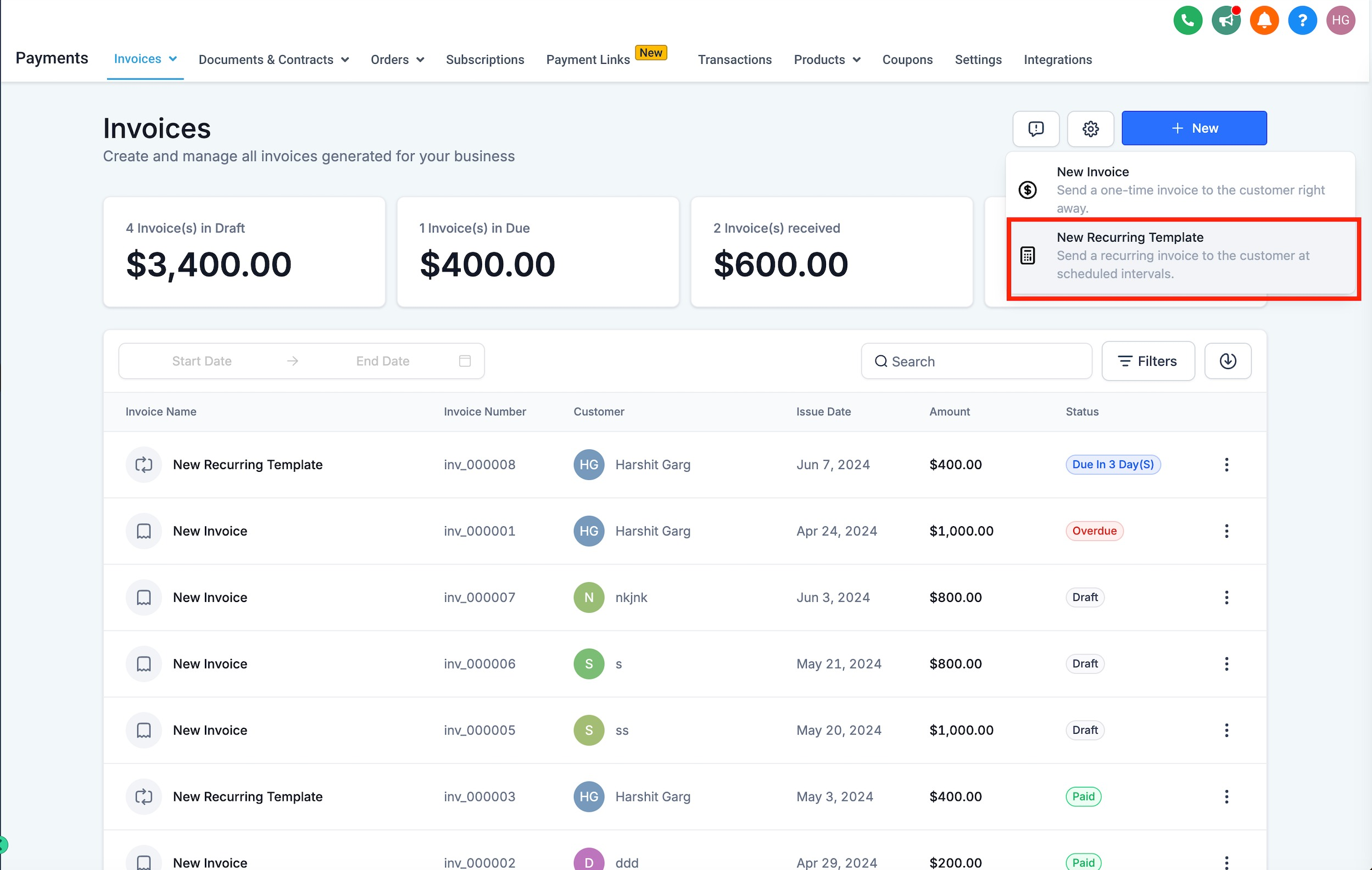The width and height of the screenshot is (1372, 870).
Task: Open the feedback message icon button
Action: (x=1035, y=128)
